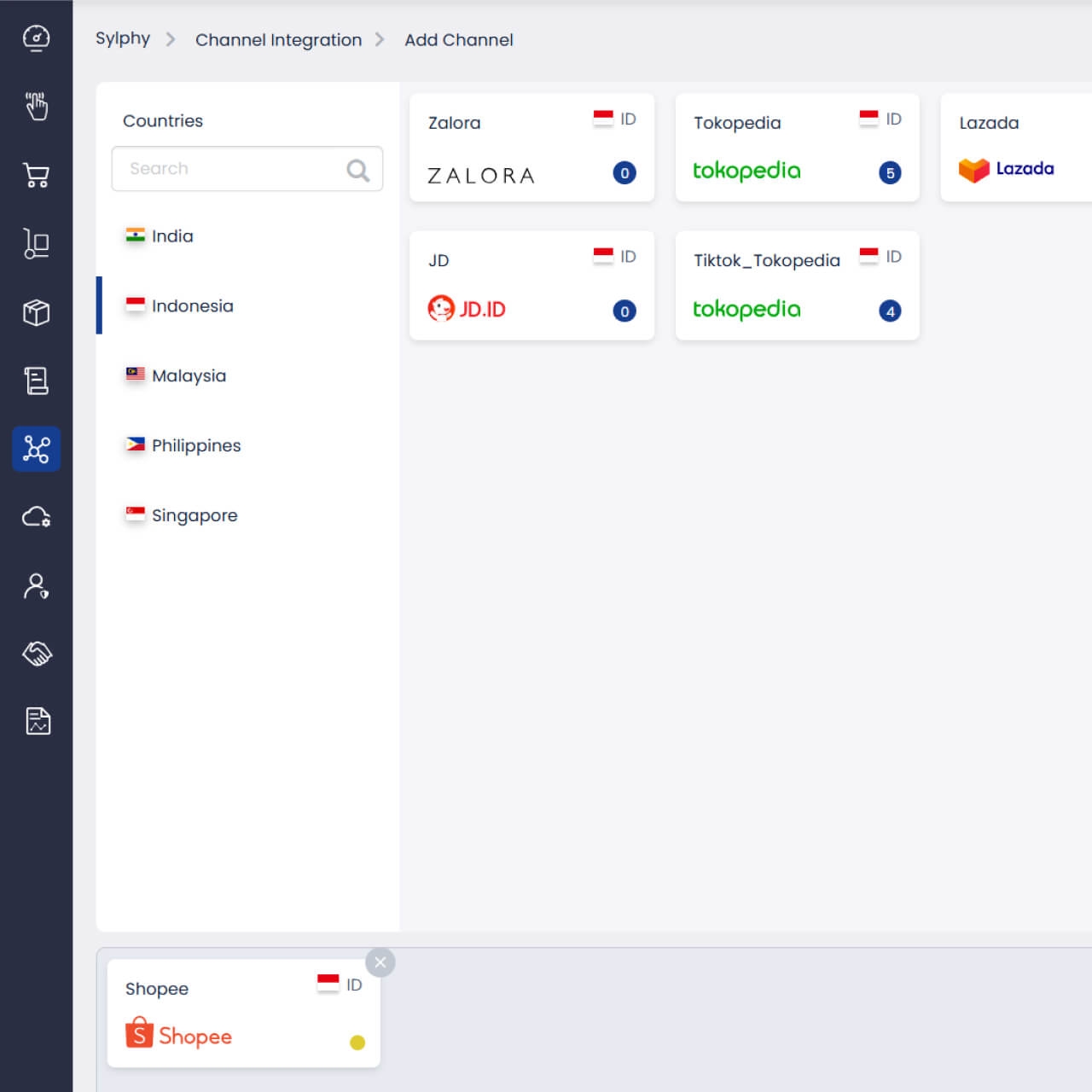Select the channel integration network icon
Image resolution: width=1092 pixels, height=1092 pixels.
point(36,449)
